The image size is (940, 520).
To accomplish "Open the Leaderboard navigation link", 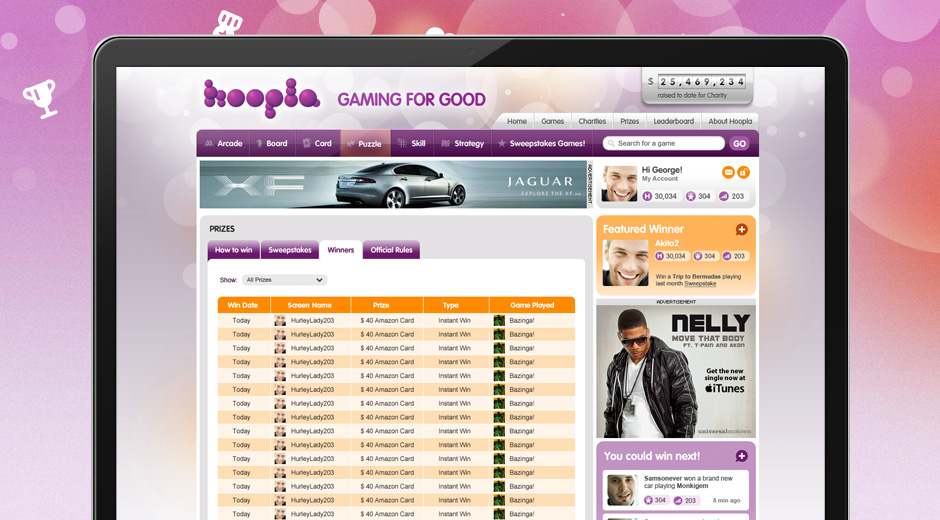I will 673,121.
